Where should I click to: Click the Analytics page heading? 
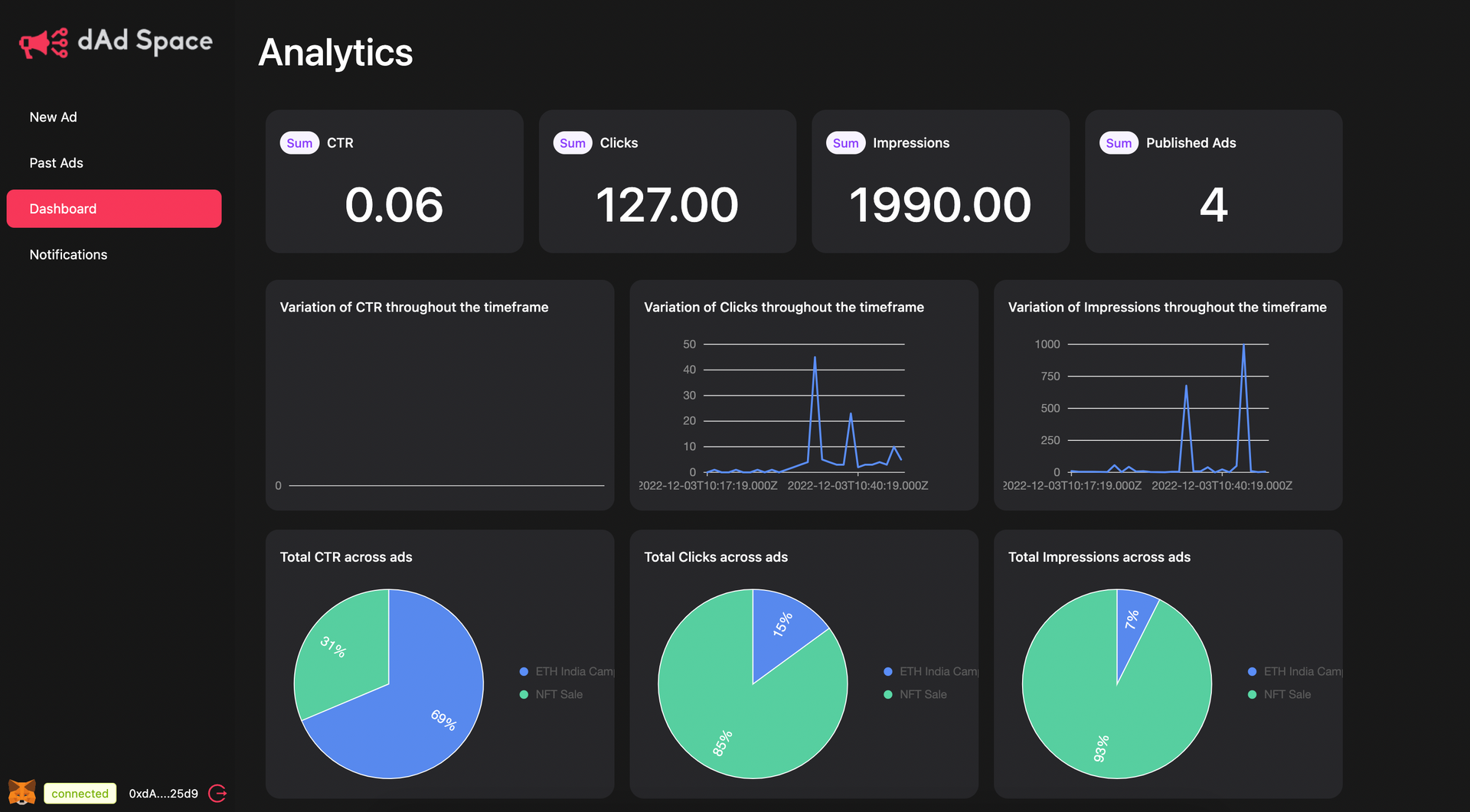tap(335, 53)
